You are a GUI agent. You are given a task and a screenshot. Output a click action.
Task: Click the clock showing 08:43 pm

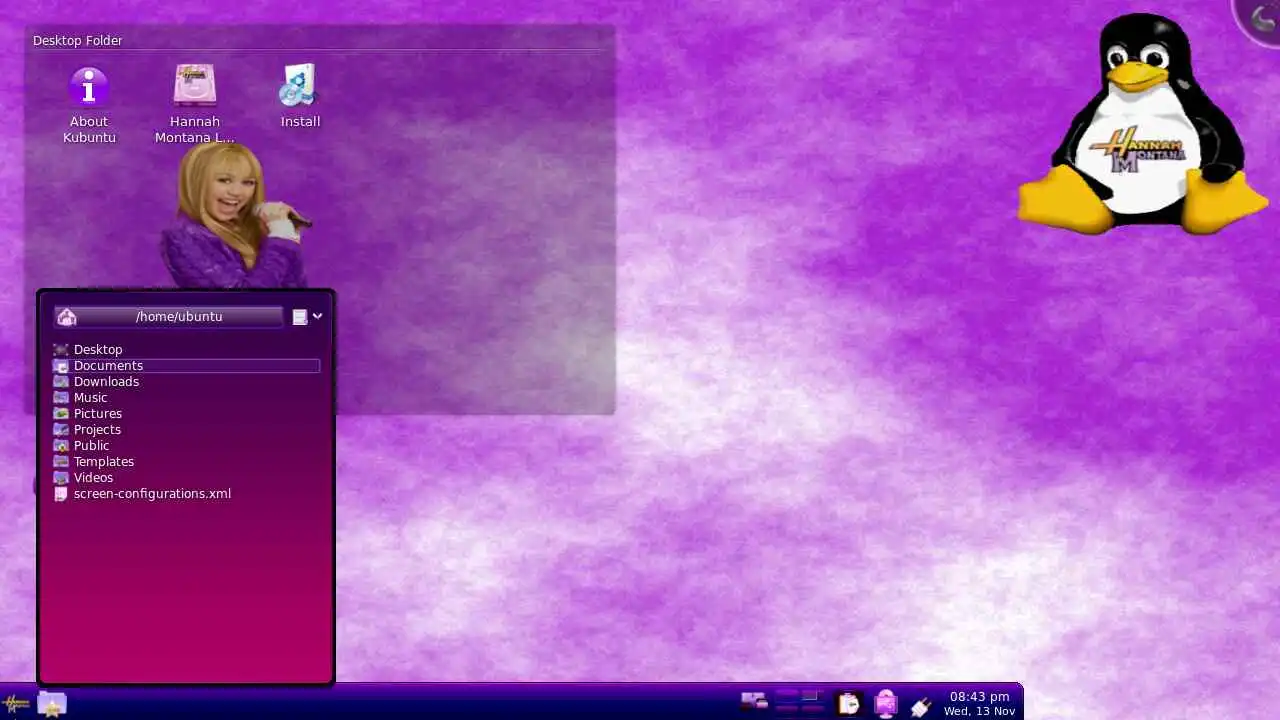(979, 703)
